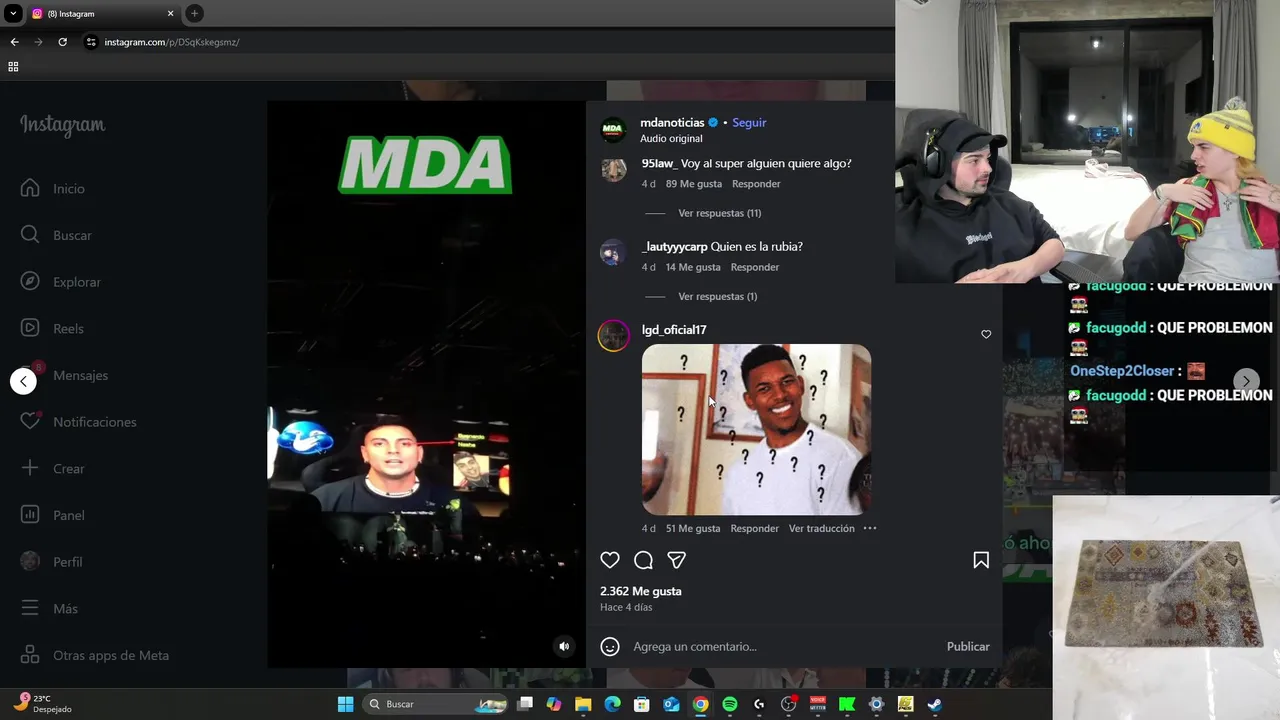The image size is (1280, 720).
Task: Share the post with the paper plane icon
Action: click(x=677, y=560)
